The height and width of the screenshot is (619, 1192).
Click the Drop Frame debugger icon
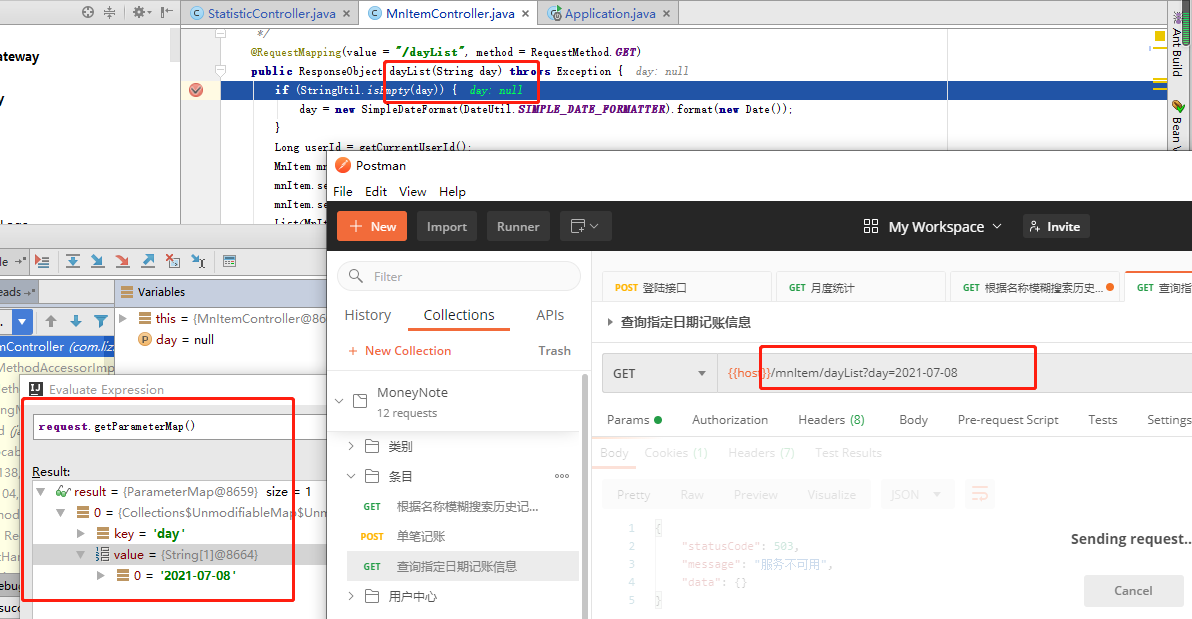(174, 260)
